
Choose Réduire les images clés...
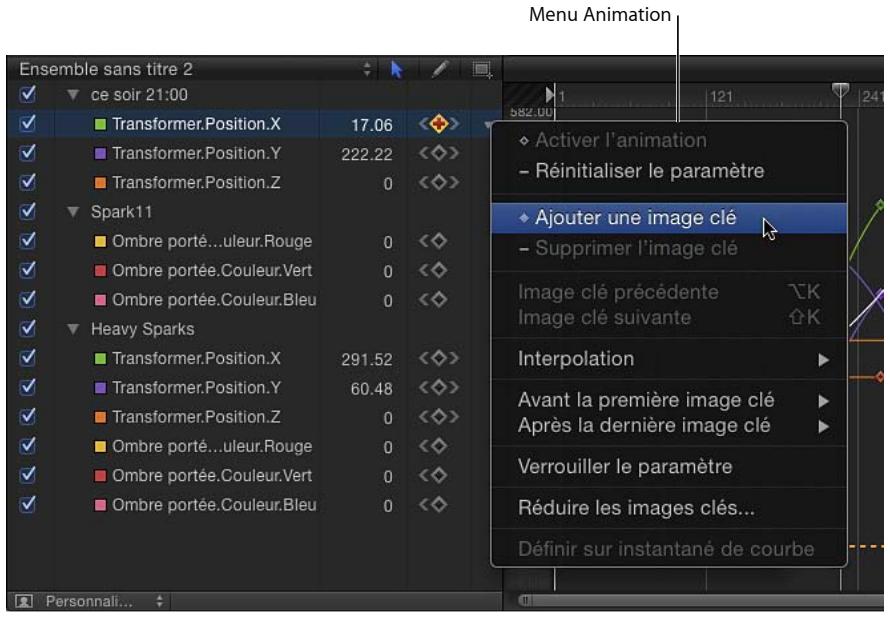tap(669, 508)
